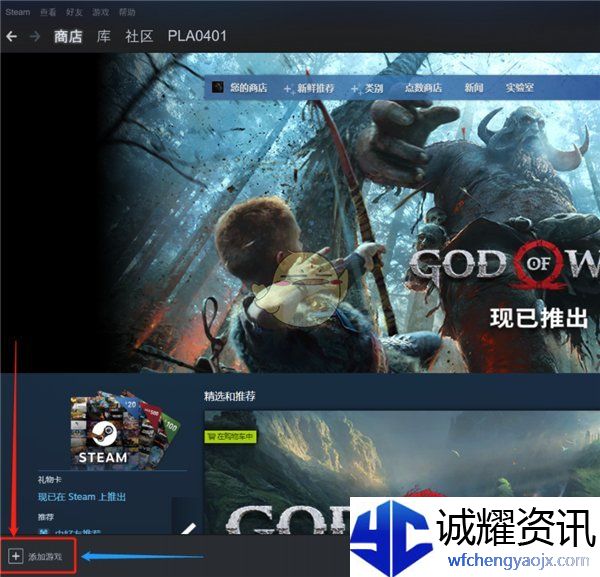Click the 精选和推荐 heading
The width and height of the screenshot is (600, 577).
230,396
